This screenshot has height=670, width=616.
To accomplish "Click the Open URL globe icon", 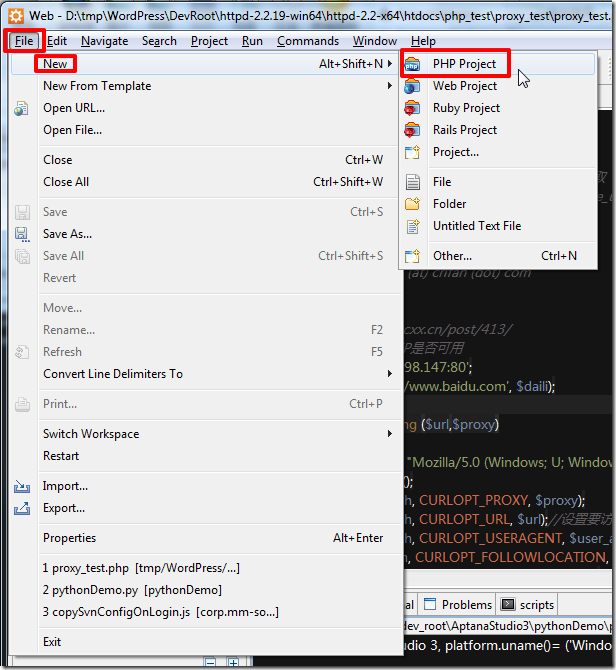I will pos(21,109).
